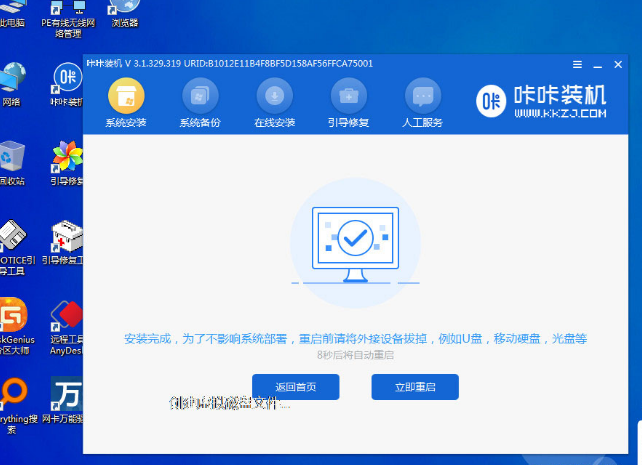
Task: Click the 人工服务 support chat icon
Action: pyautogui.click(x=422, y=98)
